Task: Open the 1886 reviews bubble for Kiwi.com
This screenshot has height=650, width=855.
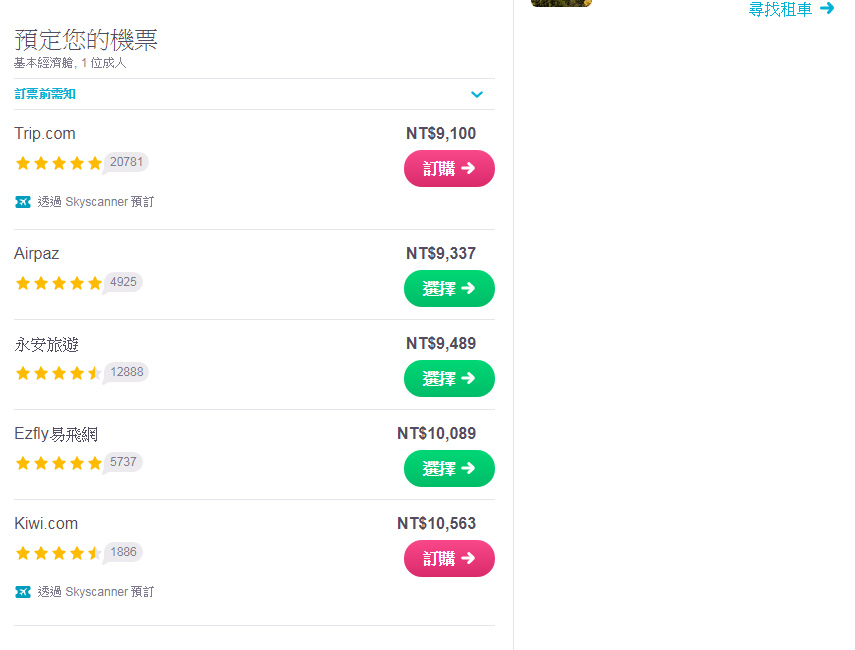Action: pyautogui.click(x=123, y=552)
